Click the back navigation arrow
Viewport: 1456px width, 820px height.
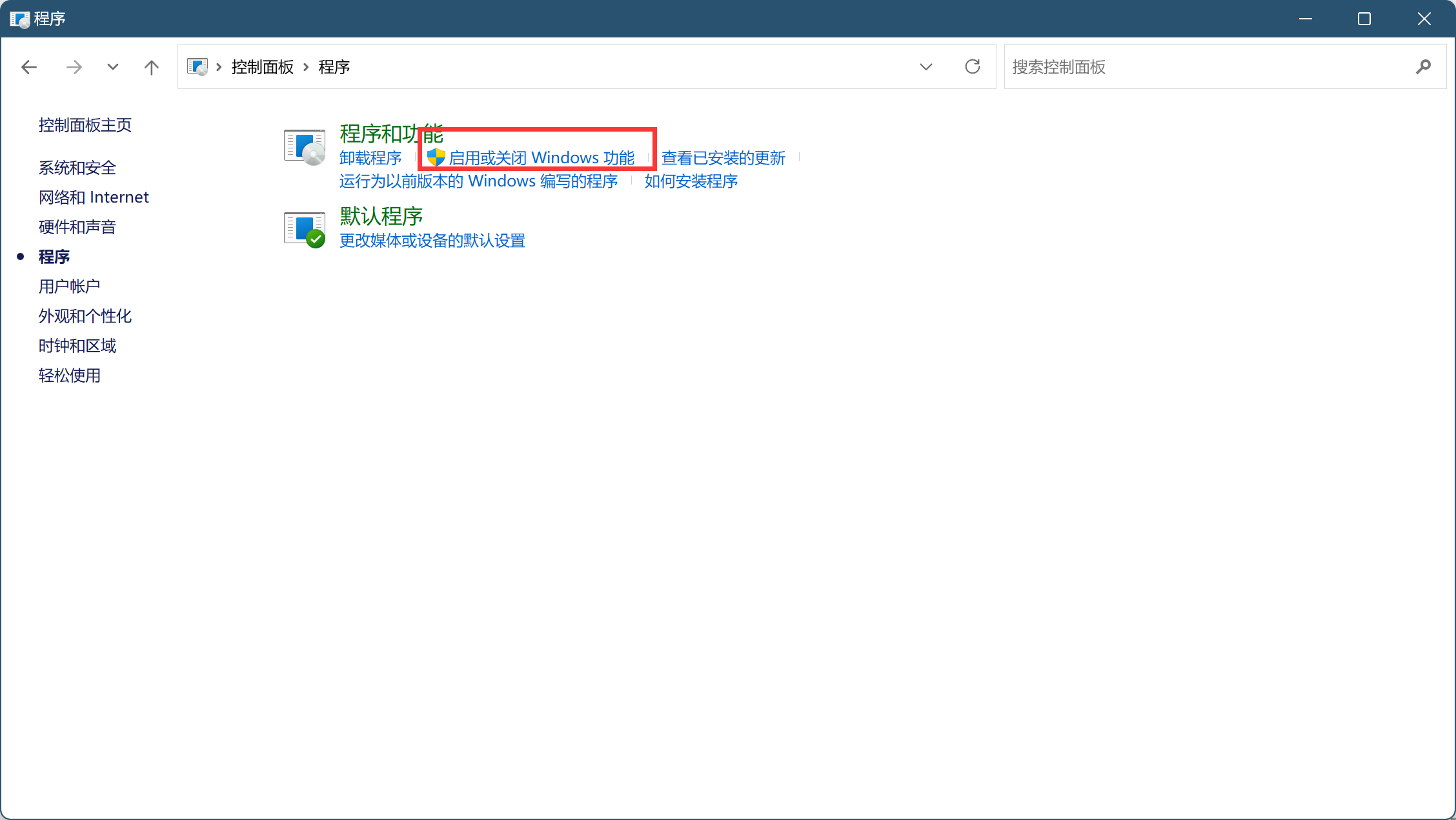(29, 67)
